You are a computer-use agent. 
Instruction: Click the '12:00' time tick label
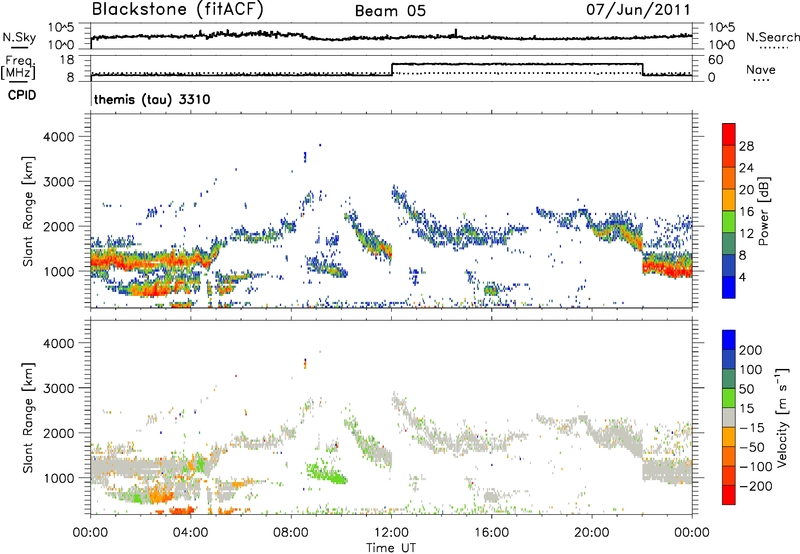[391, 533]
